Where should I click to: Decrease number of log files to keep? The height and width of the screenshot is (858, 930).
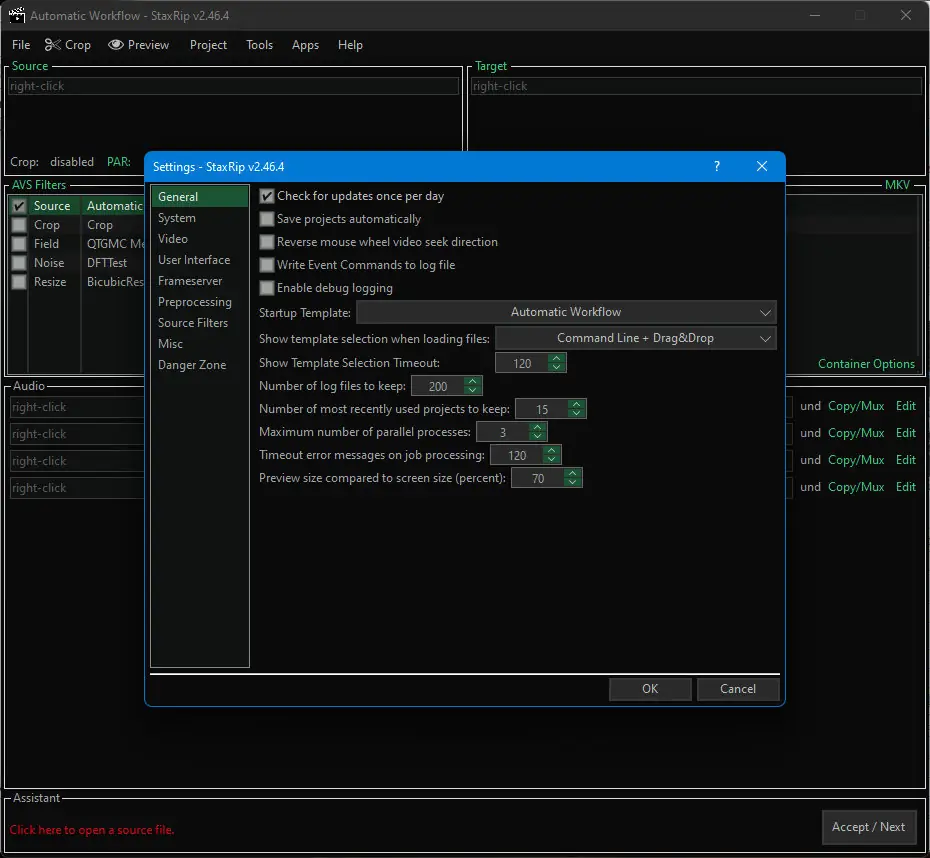[472, 390]
